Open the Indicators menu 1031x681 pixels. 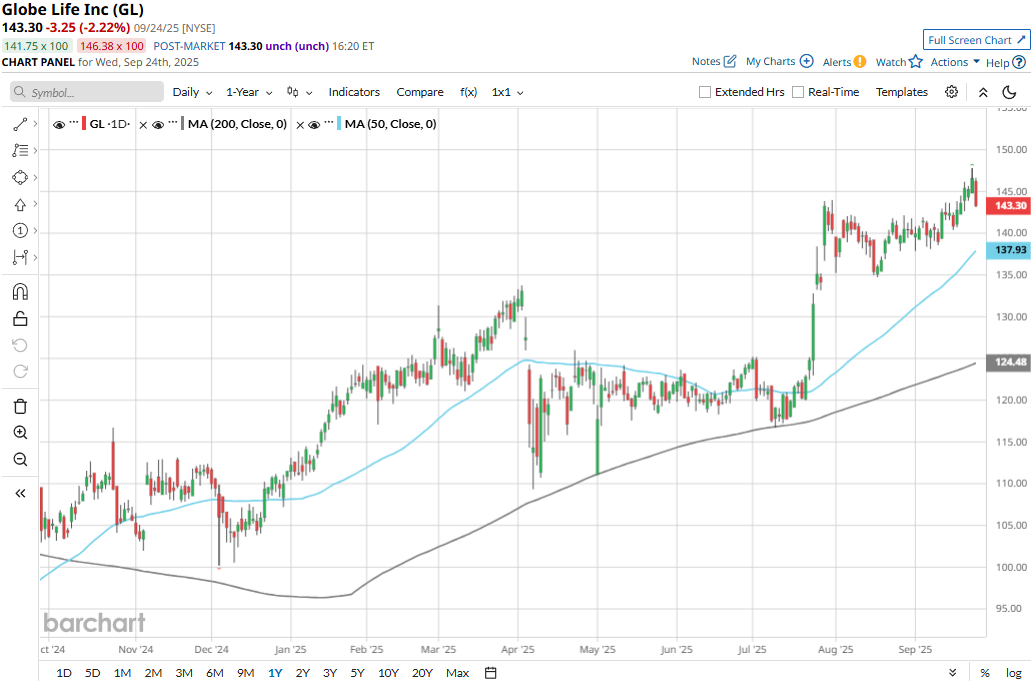(354, 92)
